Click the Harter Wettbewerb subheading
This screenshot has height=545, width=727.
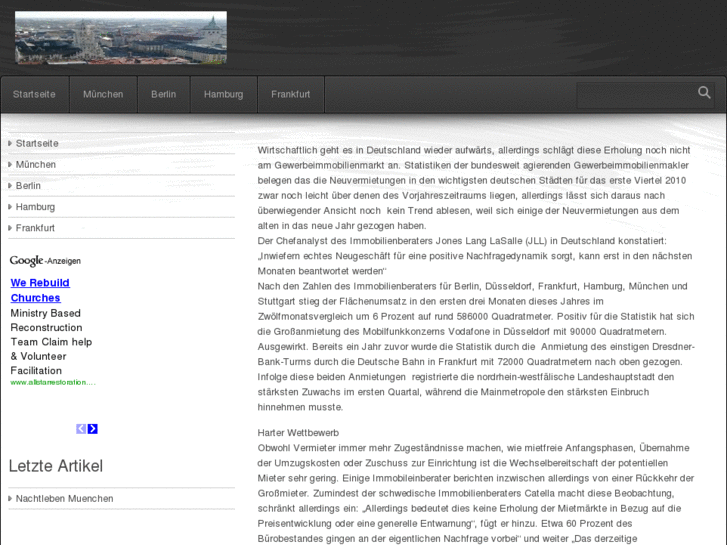(x=298, y=433)
